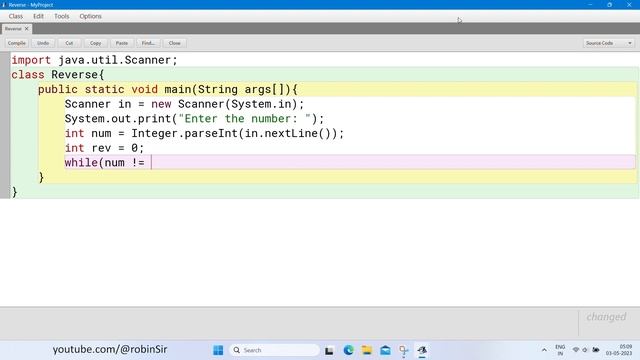Open the Find... dialog button
640x360 pixels.
click(x=148, y=43)
